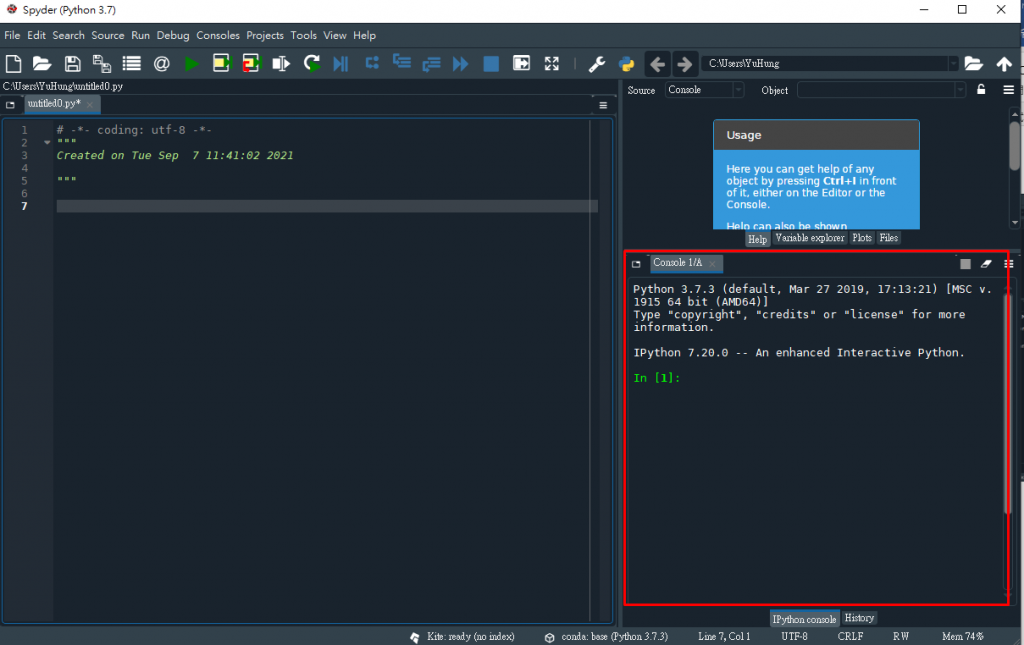Viewport: 1024px width, 645px height.
Task: Collapse docstring fold arrow at line 2
Action: pos(47,142)
